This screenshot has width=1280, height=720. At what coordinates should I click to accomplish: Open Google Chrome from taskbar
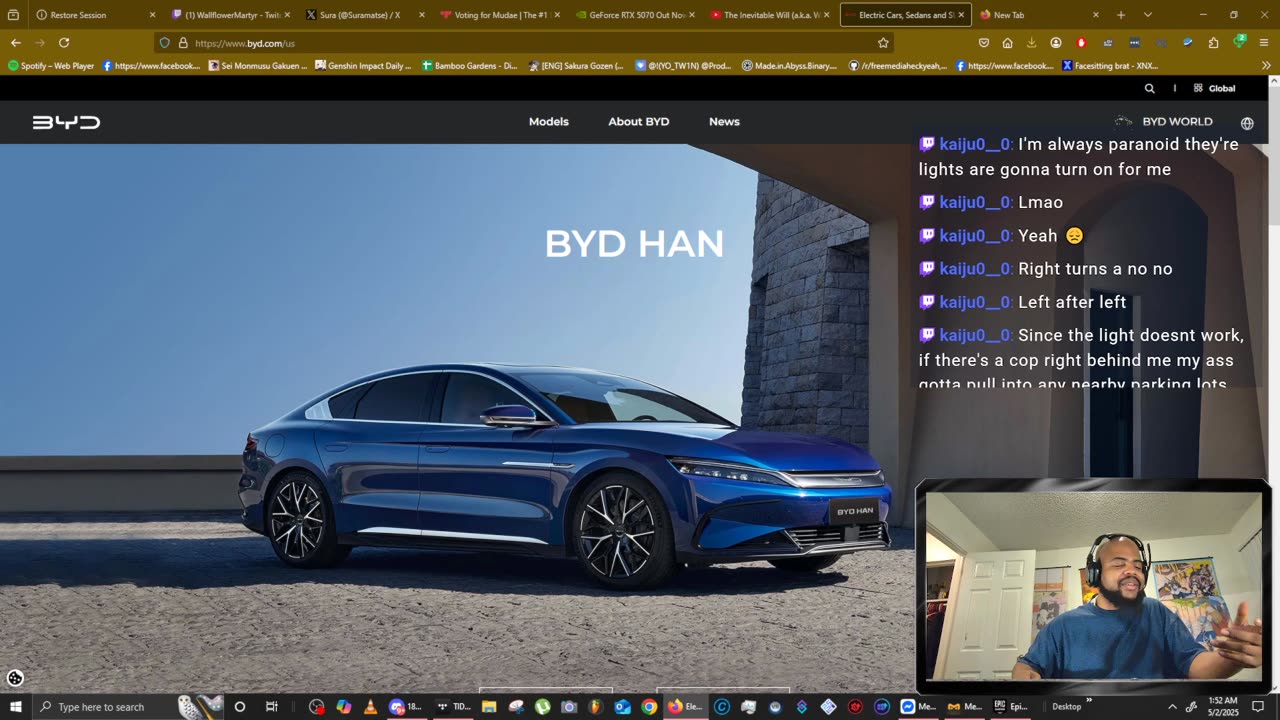point(649,707)
